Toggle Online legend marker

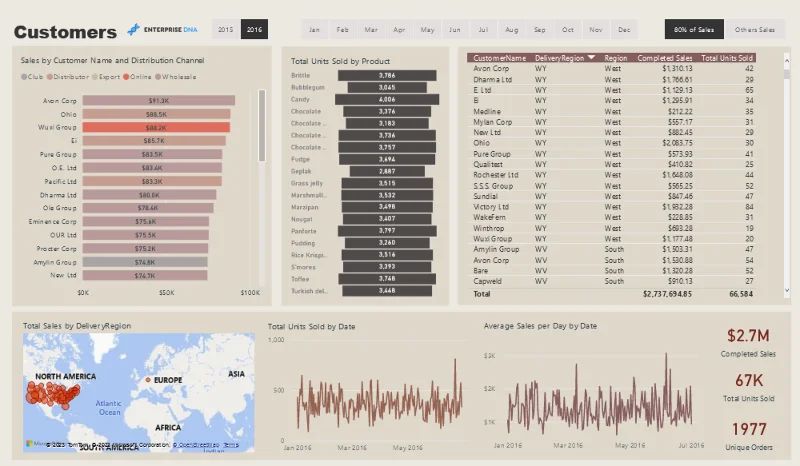126,77
